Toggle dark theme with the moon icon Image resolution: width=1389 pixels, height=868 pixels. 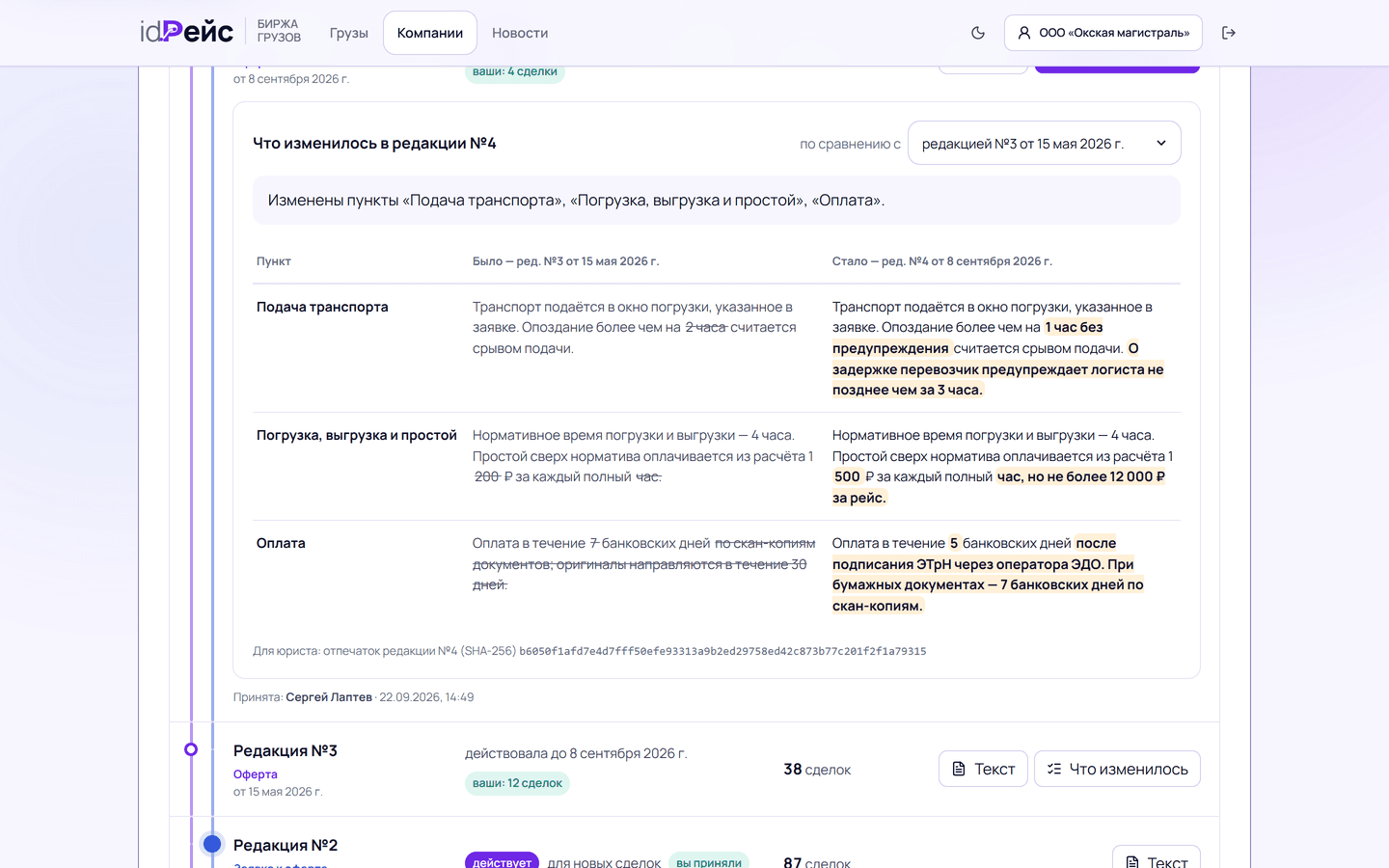click(x=978, y=33)
